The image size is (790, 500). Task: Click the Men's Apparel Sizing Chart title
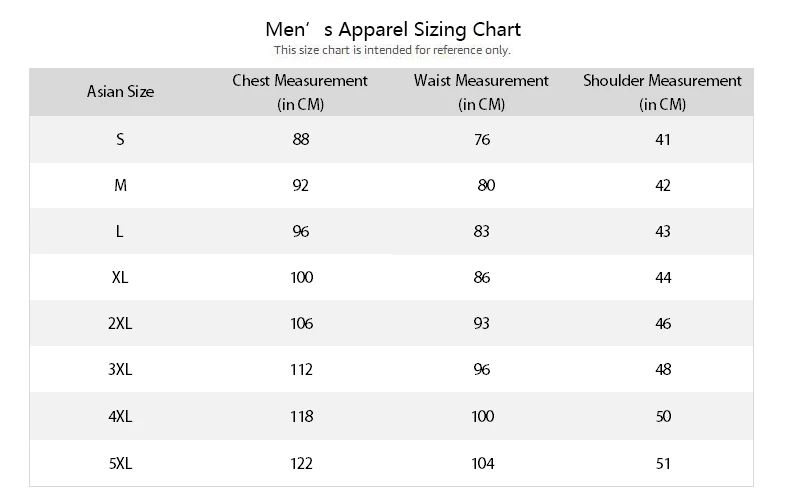[393, 29]
